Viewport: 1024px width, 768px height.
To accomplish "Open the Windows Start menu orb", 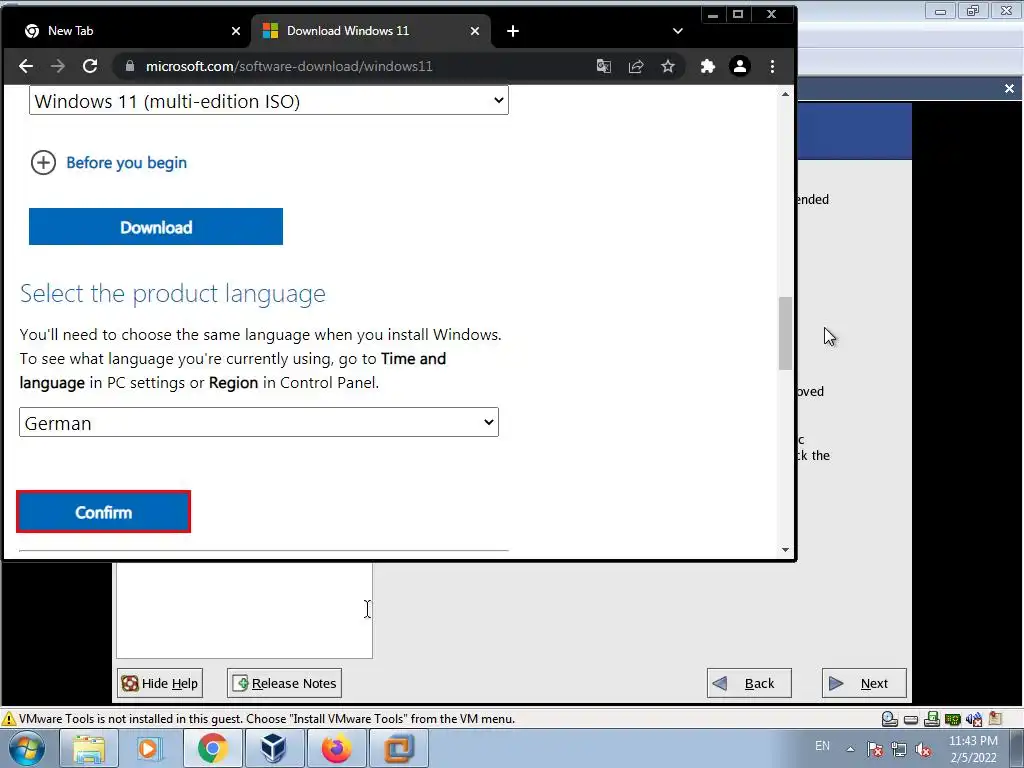I will pos(26,748).
